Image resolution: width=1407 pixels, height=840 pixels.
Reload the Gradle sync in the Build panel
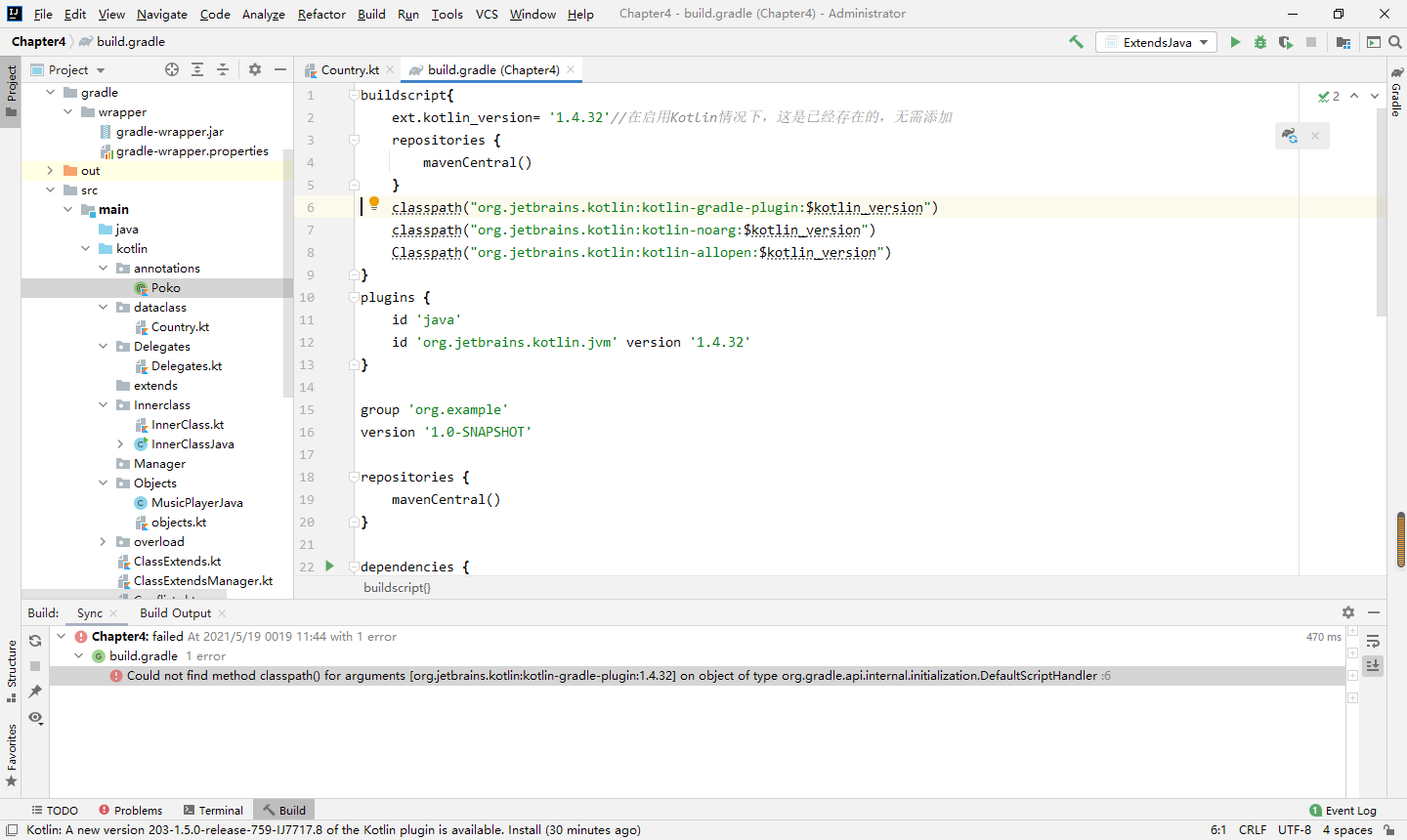tap(35, 641)
